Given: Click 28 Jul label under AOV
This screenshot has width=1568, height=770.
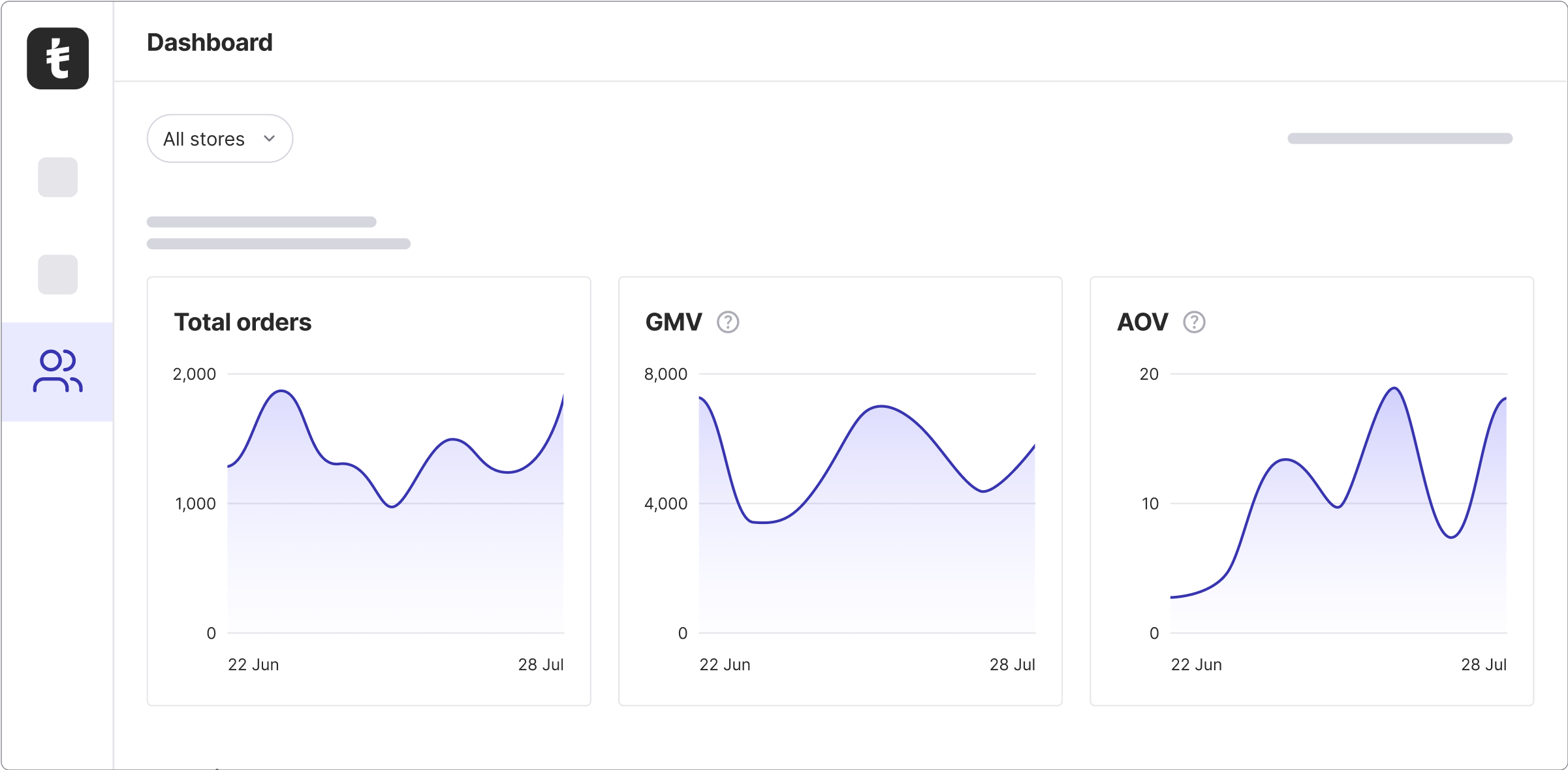Looking at the screenshot, I should click(x=1484, y=665).
